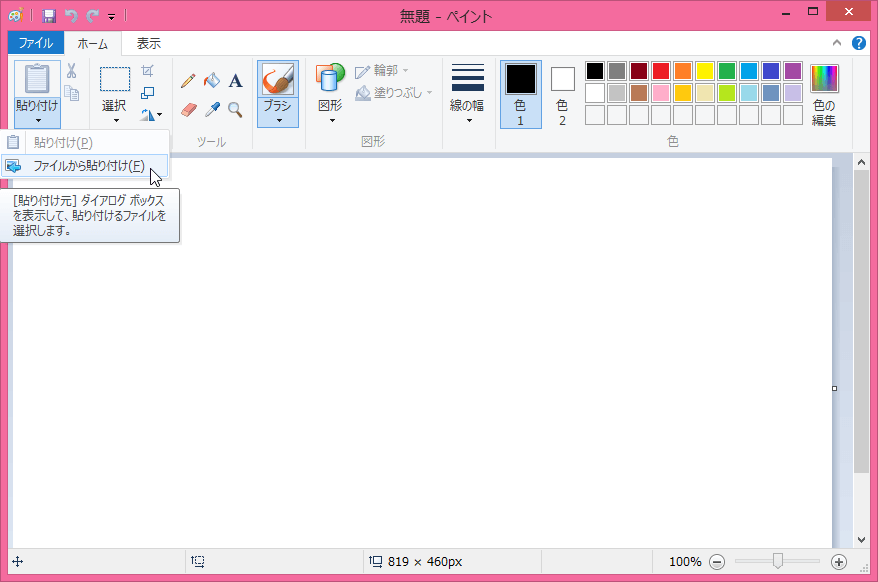Pick the lime green swatch
Viewport: 878px width, 582px height.
coord(727,93)
